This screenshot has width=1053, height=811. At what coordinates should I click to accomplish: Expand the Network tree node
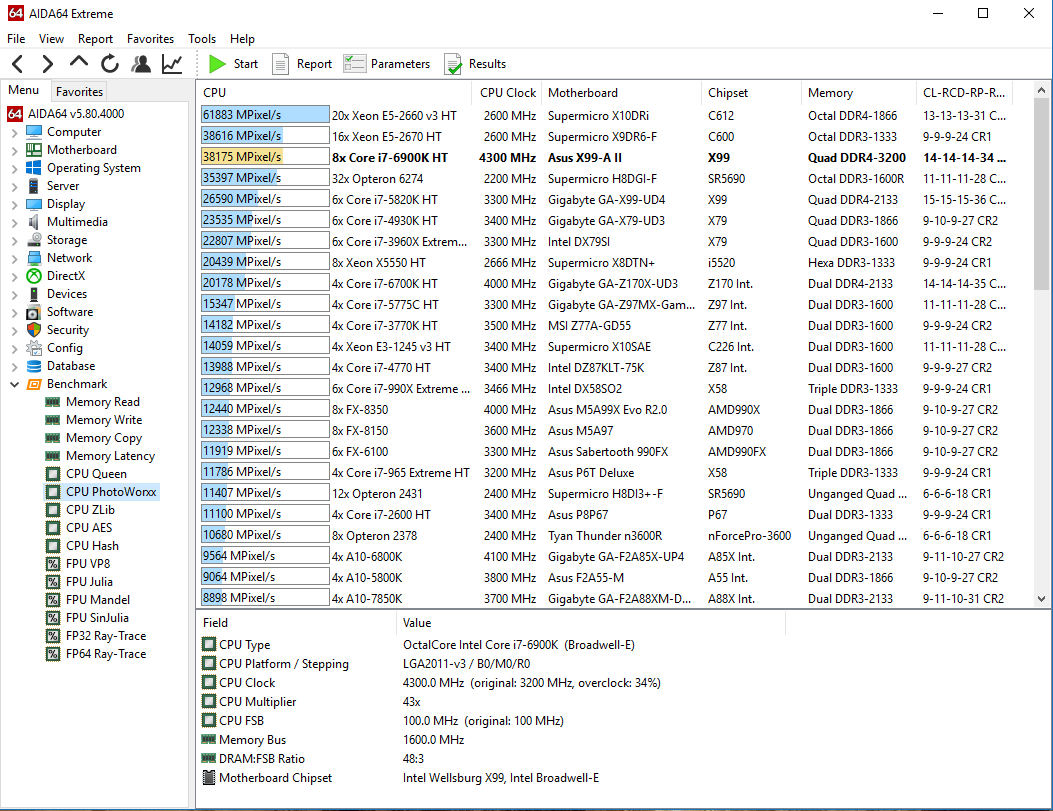(15, 258)
